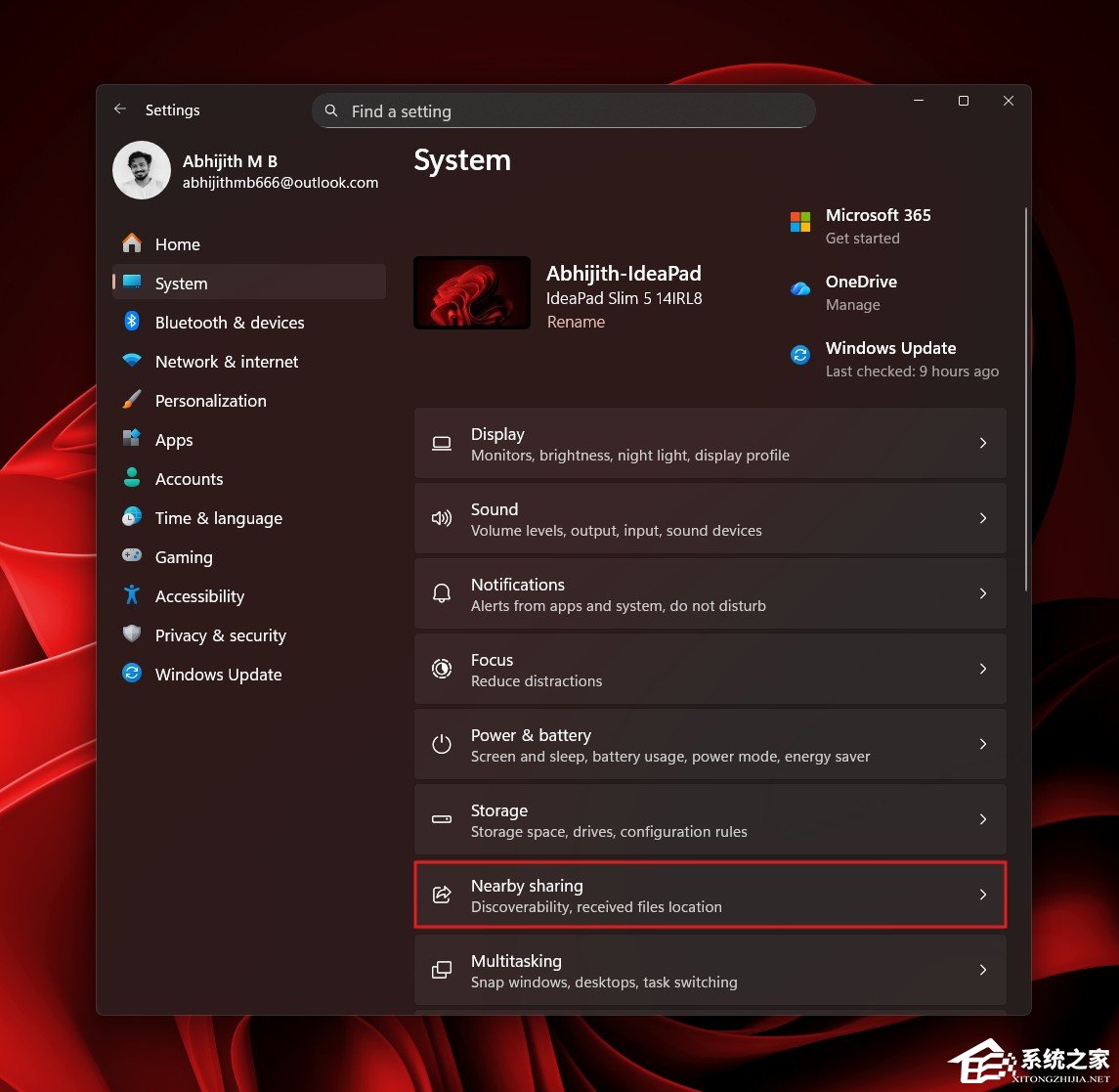Expand Display settings chevron

pos(983,443)
